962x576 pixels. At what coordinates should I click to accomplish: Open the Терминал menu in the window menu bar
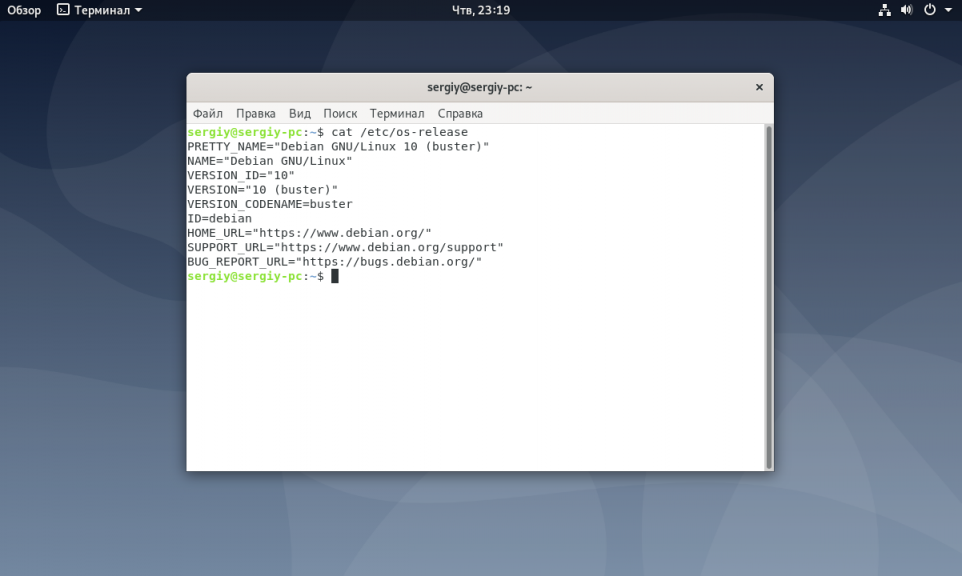click(x=397, y=114)
